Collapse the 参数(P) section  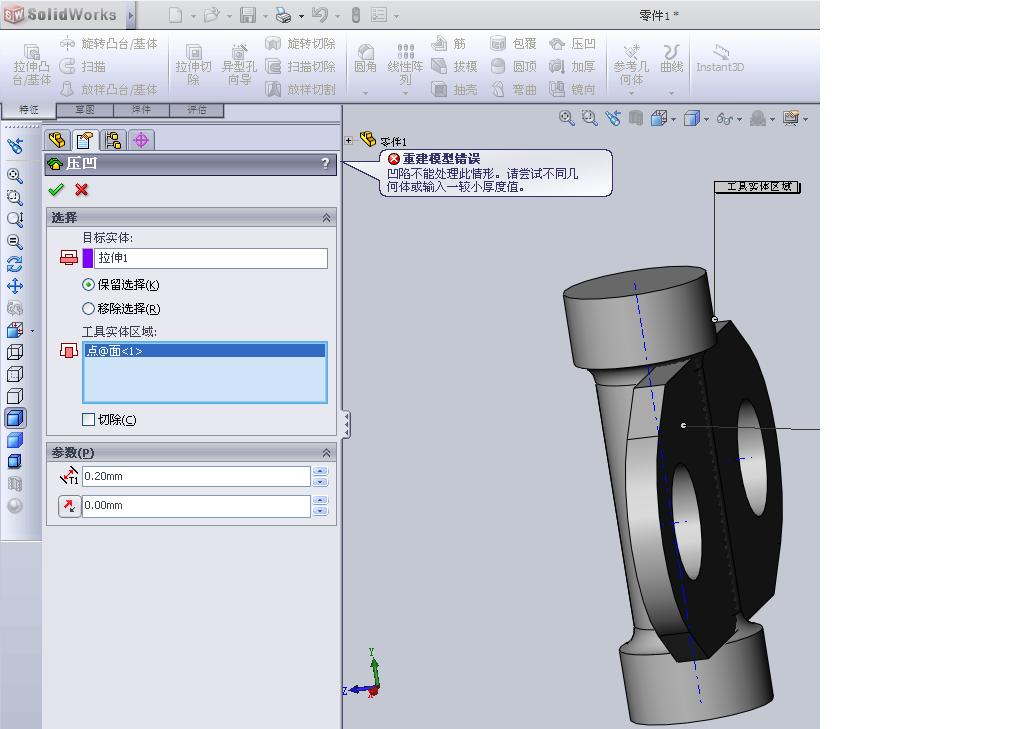coord(326,453)
